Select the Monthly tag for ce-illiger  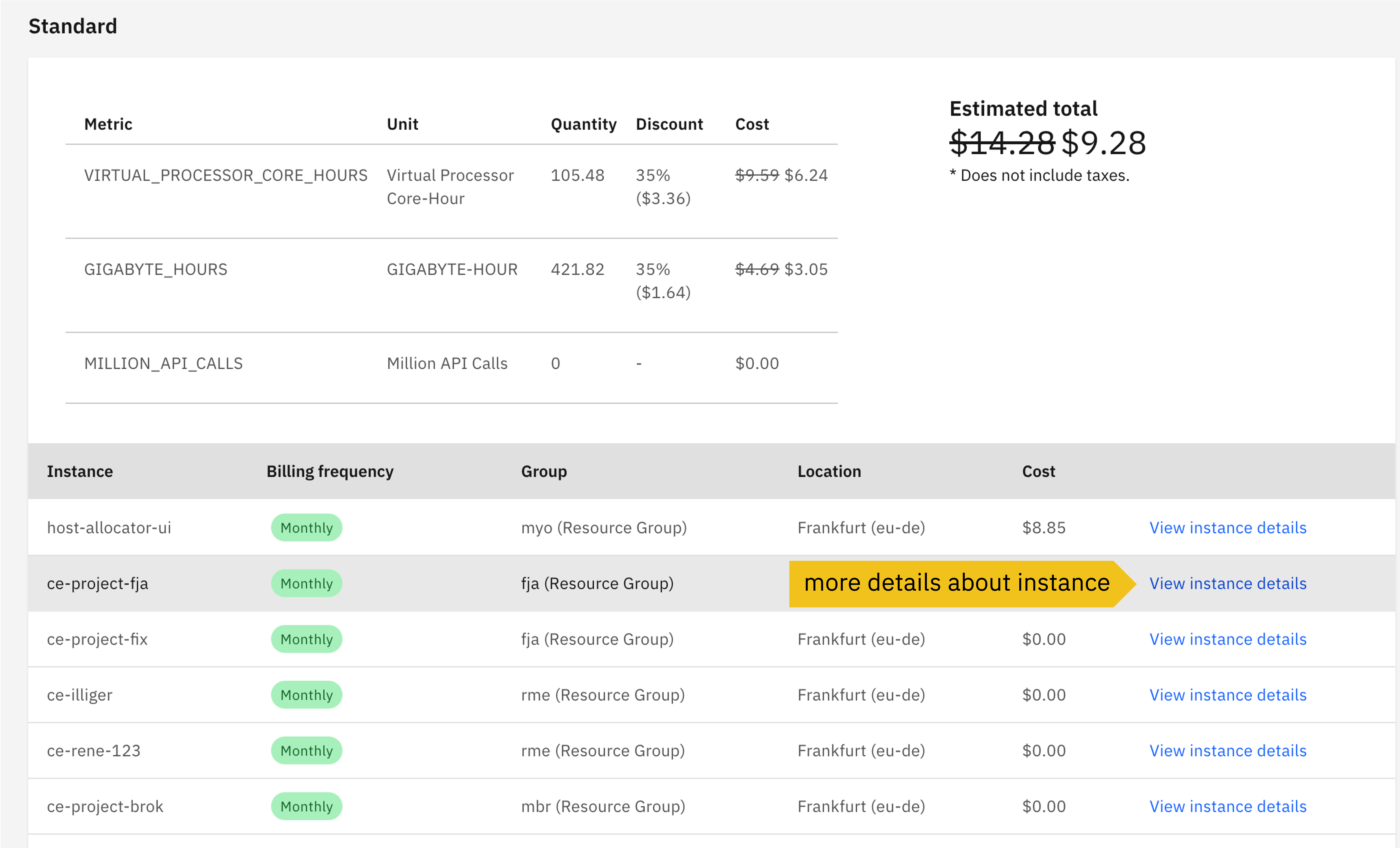306,695
